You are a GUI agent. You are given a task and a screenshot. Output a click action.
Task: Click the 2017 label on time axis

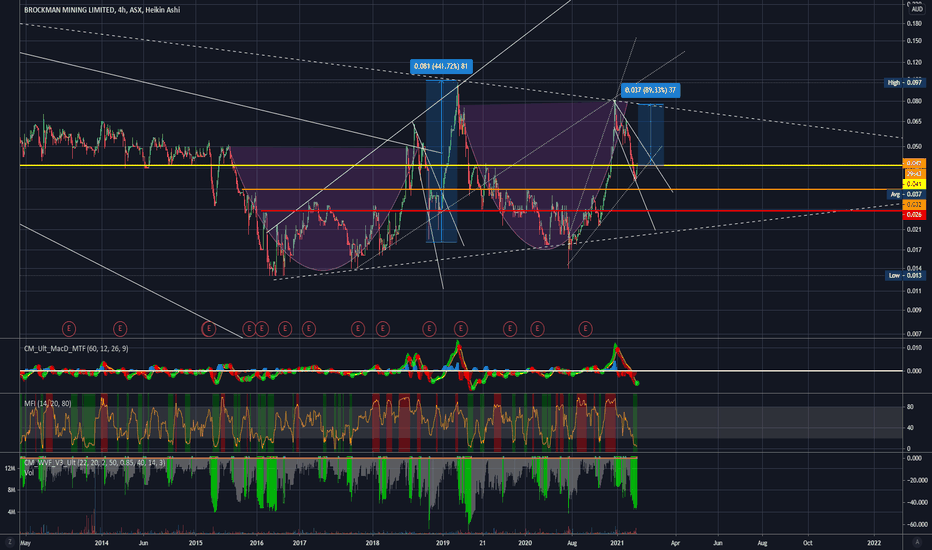(299, 543)
